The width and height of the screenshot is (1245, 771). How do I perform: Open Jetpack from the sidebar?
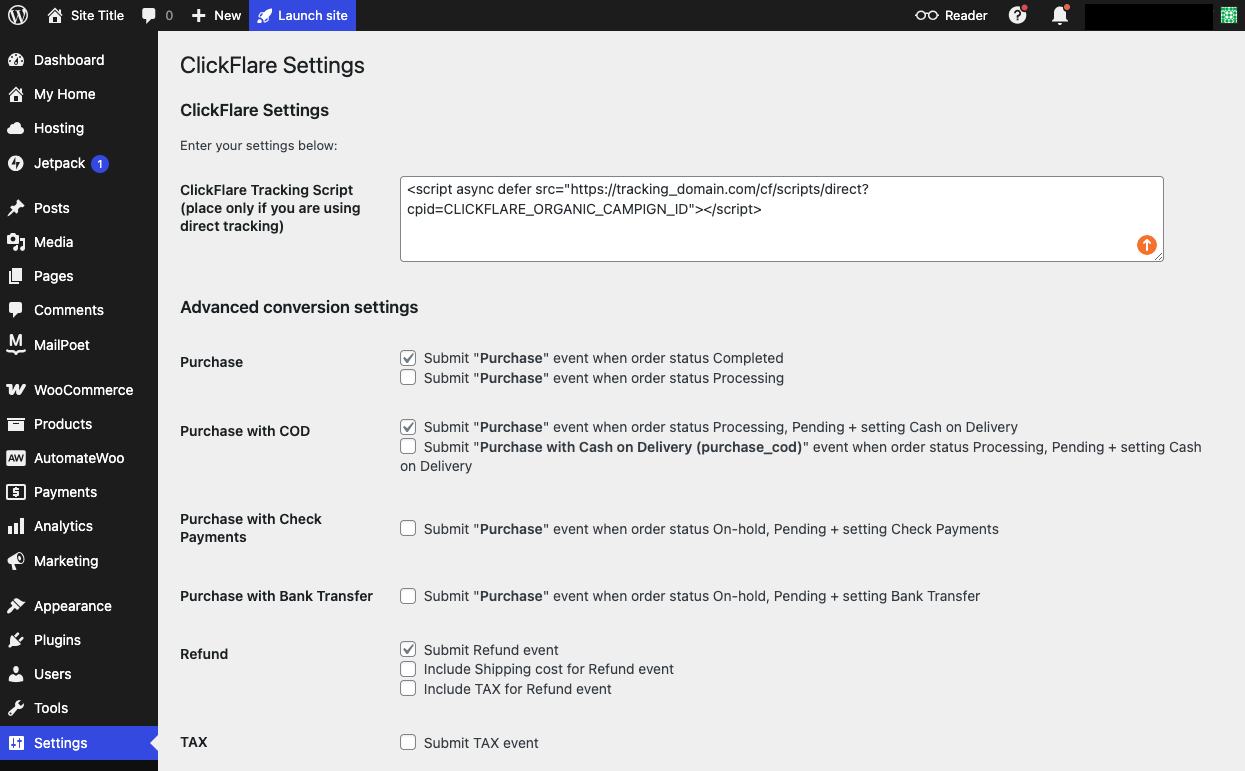(59, 163)
